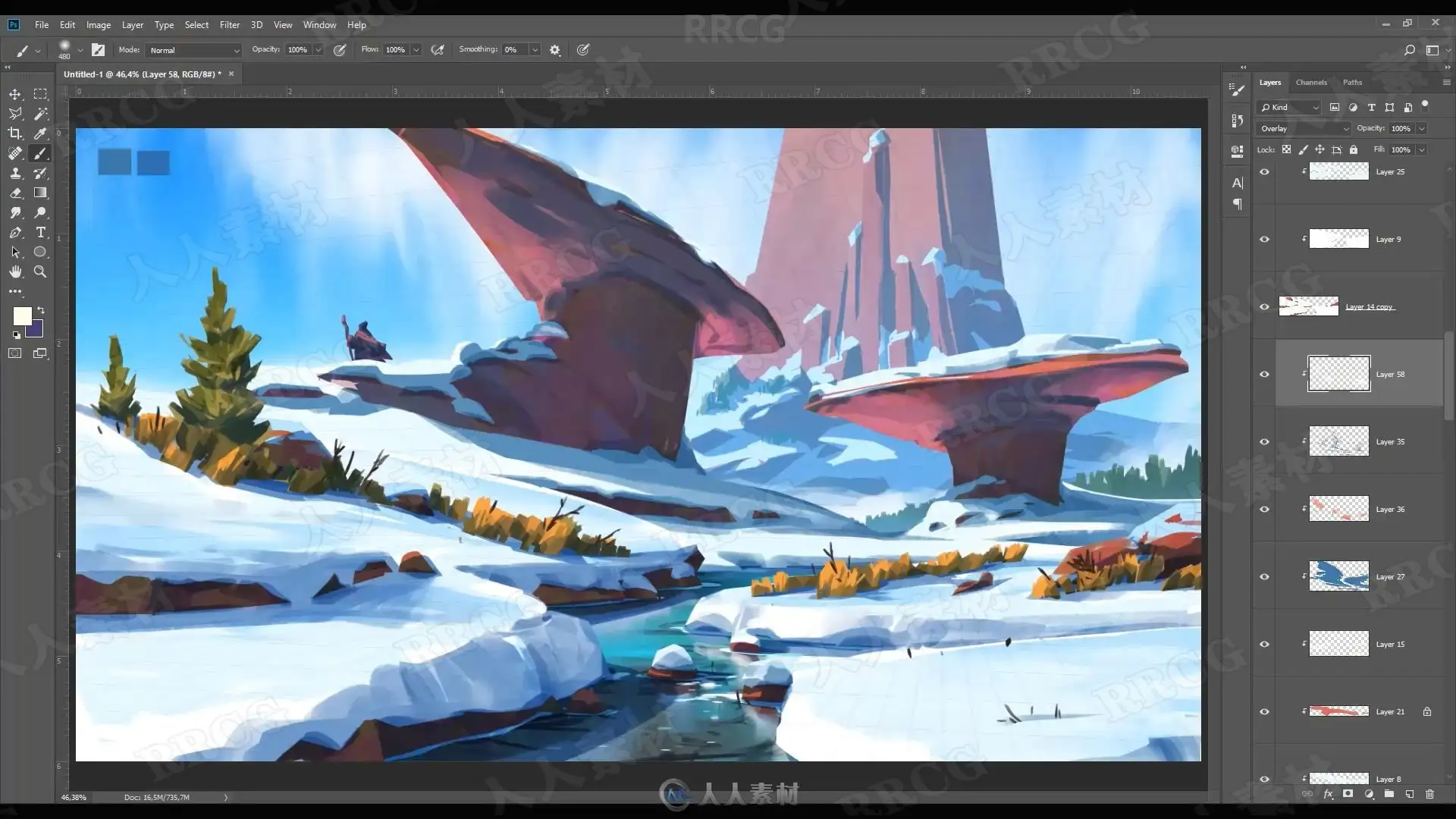Select the Zoom tool
Viewport: 1456px width, 819px height.
41,271
